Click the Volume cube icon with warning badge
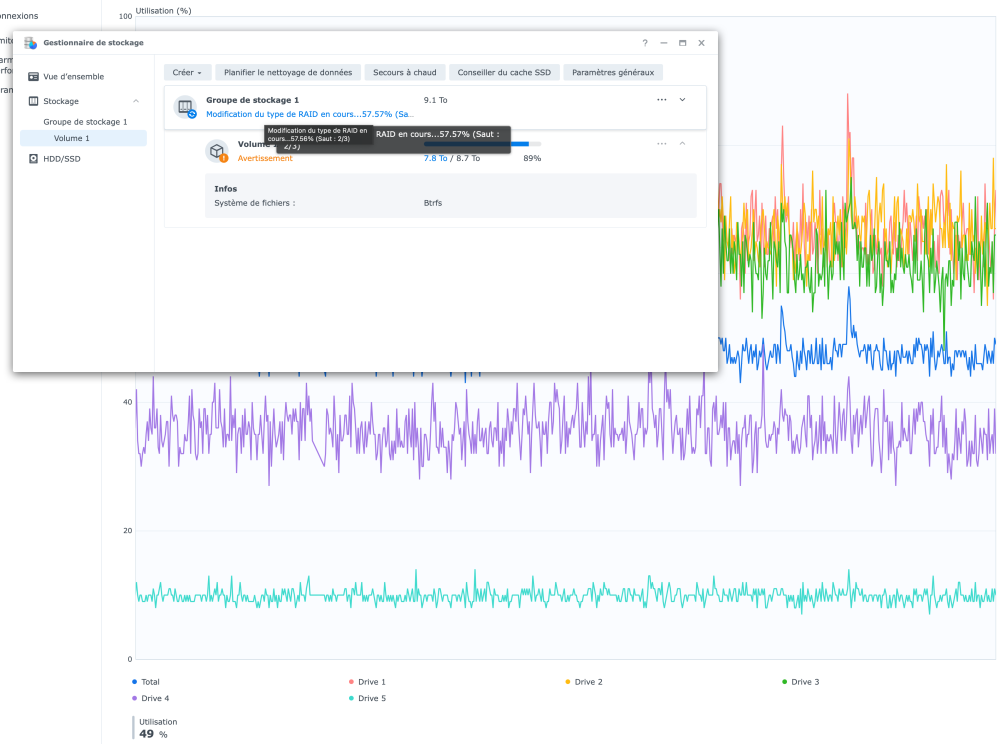 (217, 151)
